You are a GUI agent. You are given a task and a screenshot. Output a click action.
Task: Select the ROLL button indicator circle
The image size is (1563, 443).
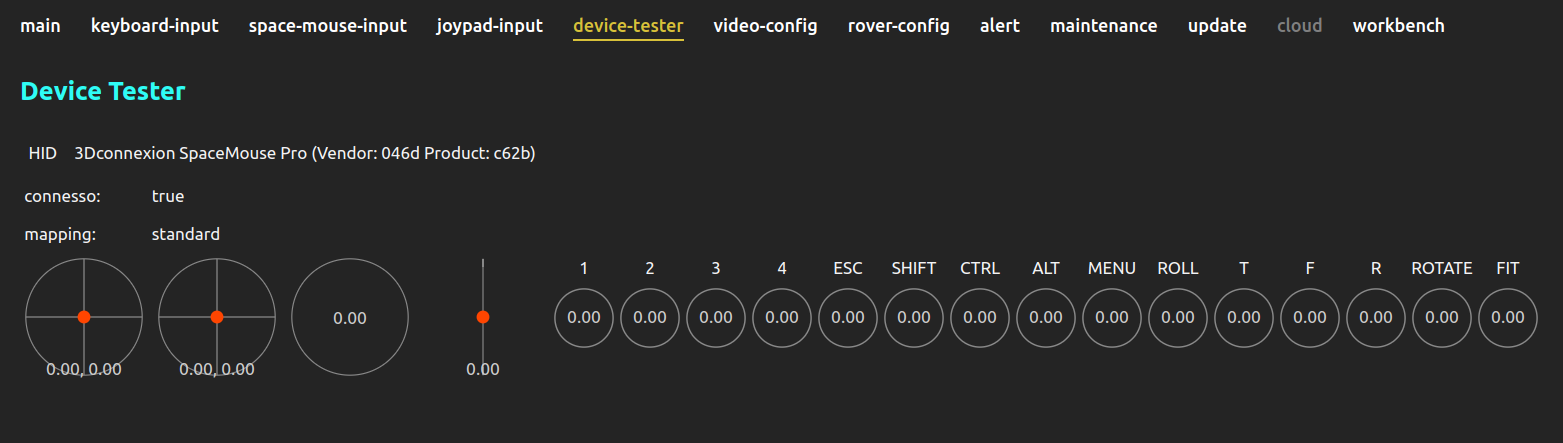click(x=1178, y=317)
